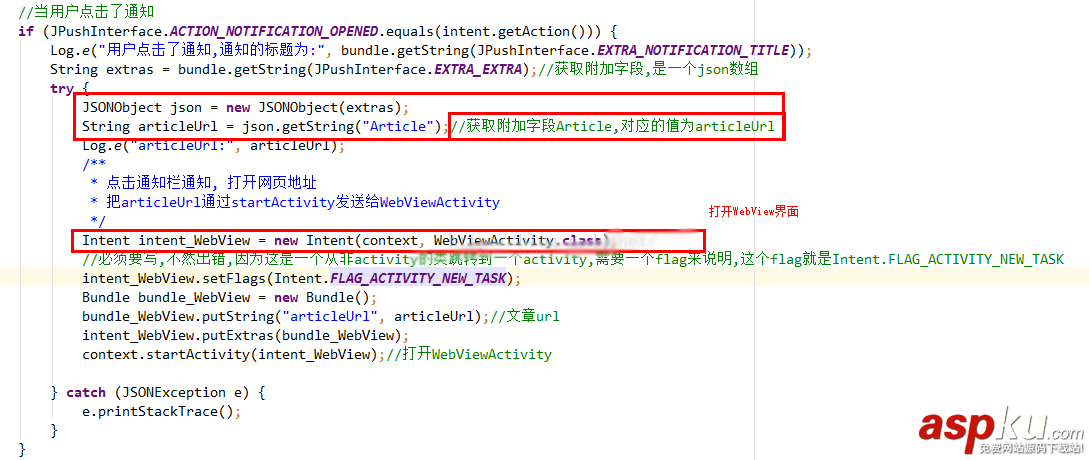The height and width of the screenshot is (460, 1089).
Task: Click 'WebViewActivity.class' in the Intent constructor
Action: coord(519,240)
